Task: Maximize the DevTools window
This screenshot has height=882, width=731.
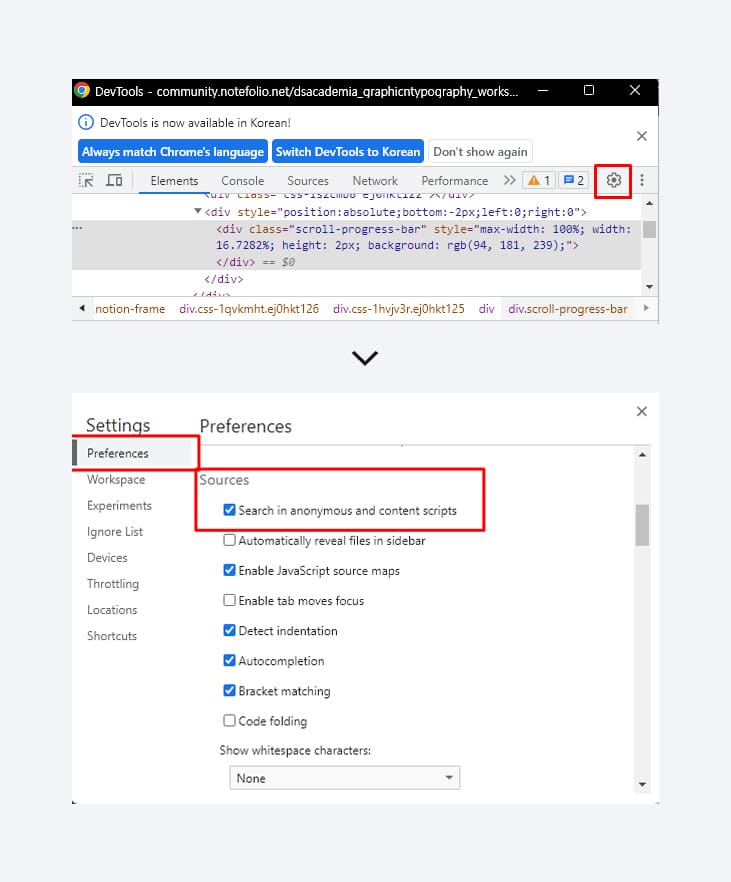Action: (x=589, y=91)
